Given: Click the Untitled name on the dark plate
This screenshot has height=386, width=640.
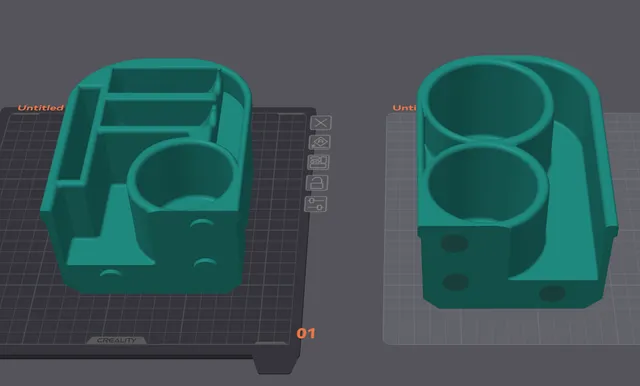Looking at the screenshot, I should tap(41, 108).
